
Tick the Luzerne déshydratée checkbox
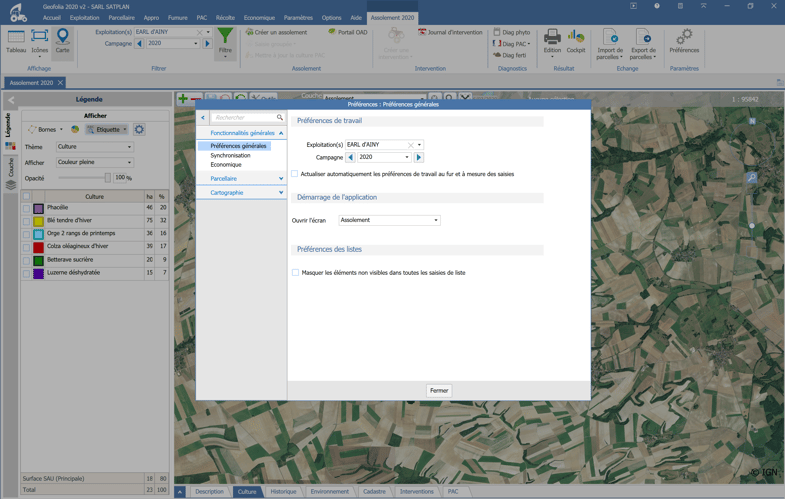coord(27,273)
